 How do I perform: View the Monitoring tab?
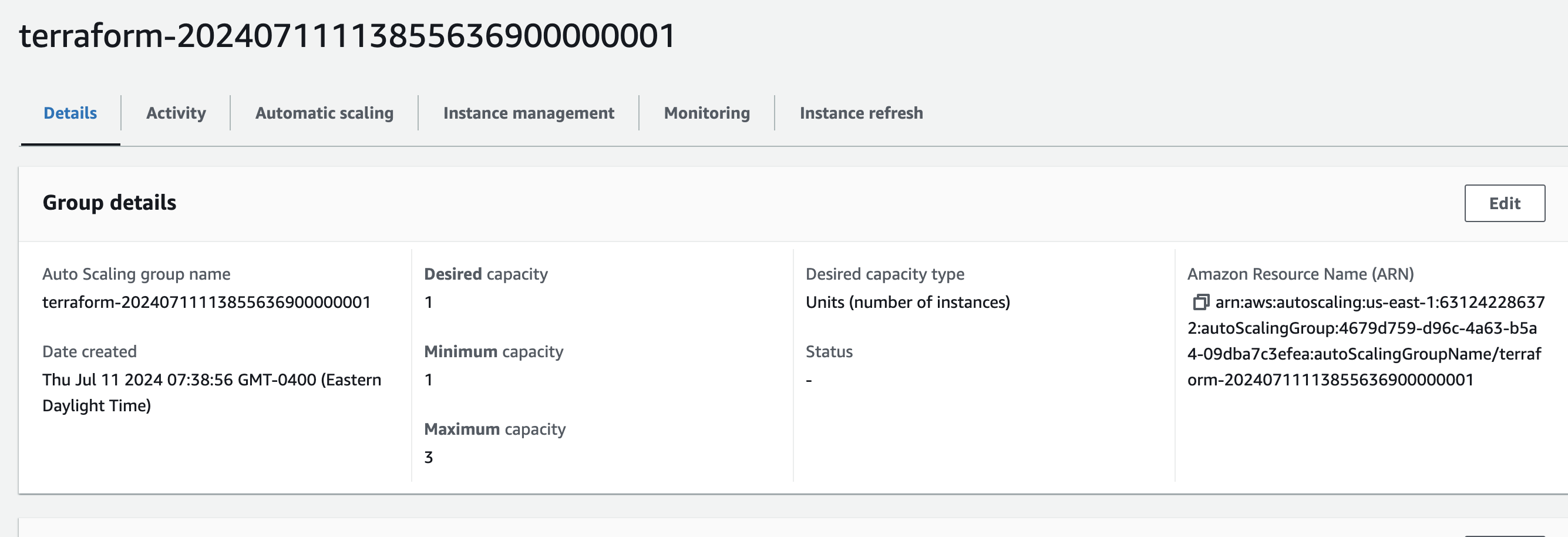(706, 113)
